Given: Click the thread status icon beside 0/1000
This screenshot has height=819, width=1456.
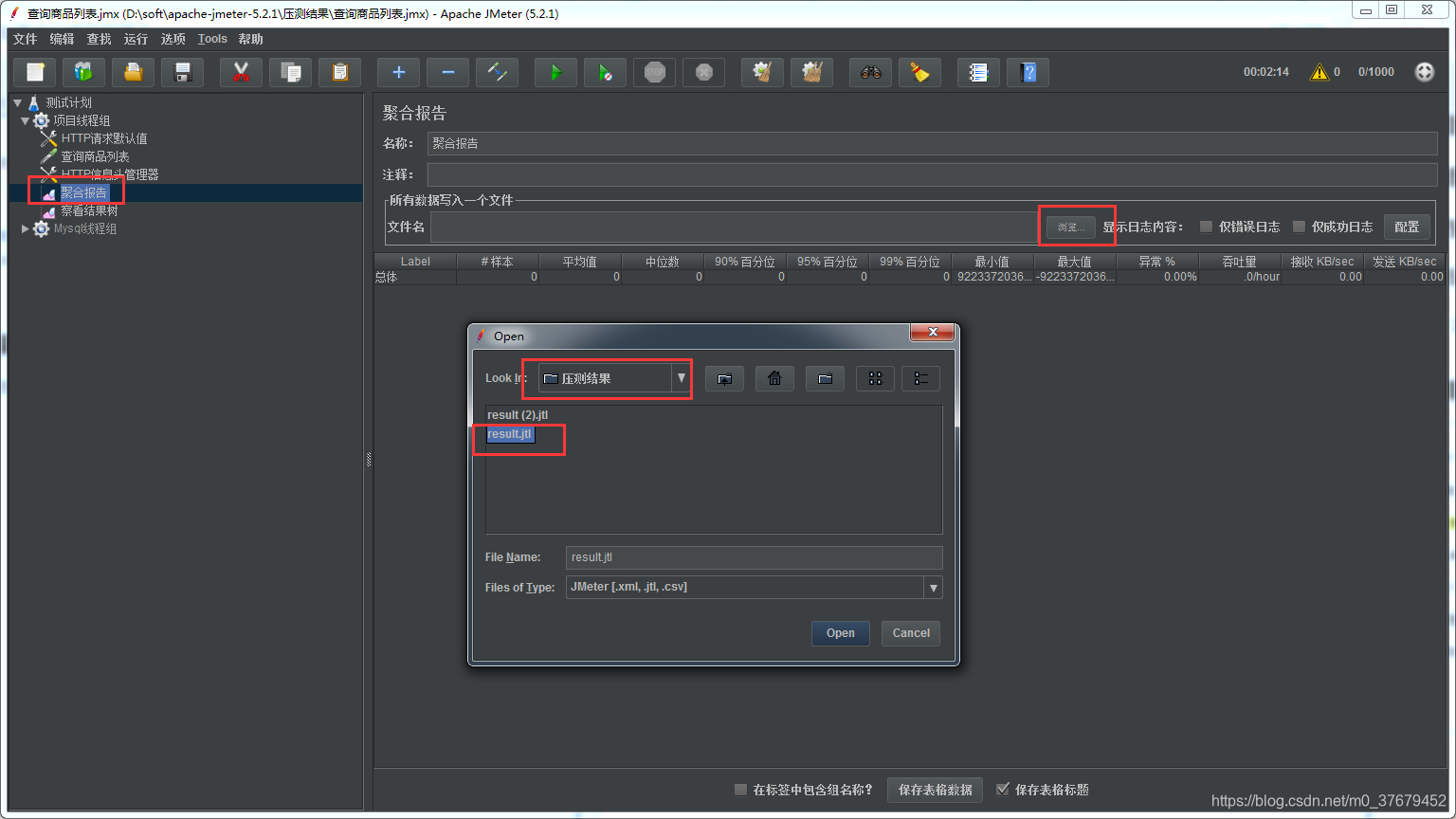Looking at the screenshot, I should [x=1425, y=72].
